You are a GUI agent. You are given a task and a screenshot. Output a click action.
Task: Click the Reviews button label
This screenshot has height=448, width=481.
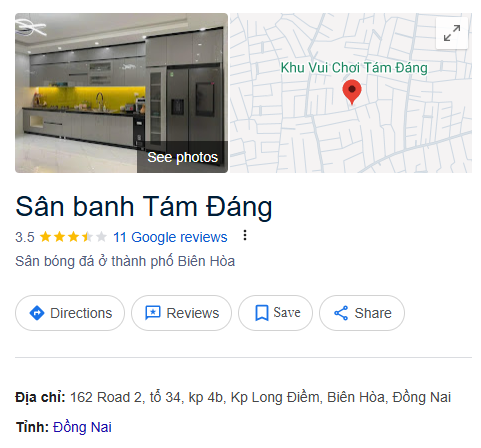click(193, 313)
